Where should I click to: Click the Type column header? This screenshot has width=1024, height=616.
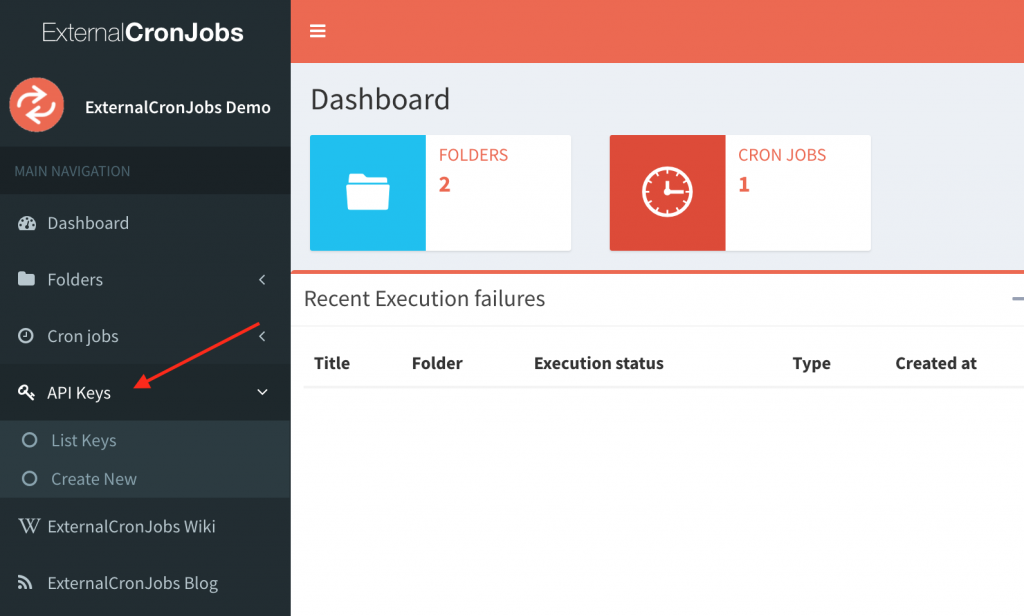tap(812, 363)
